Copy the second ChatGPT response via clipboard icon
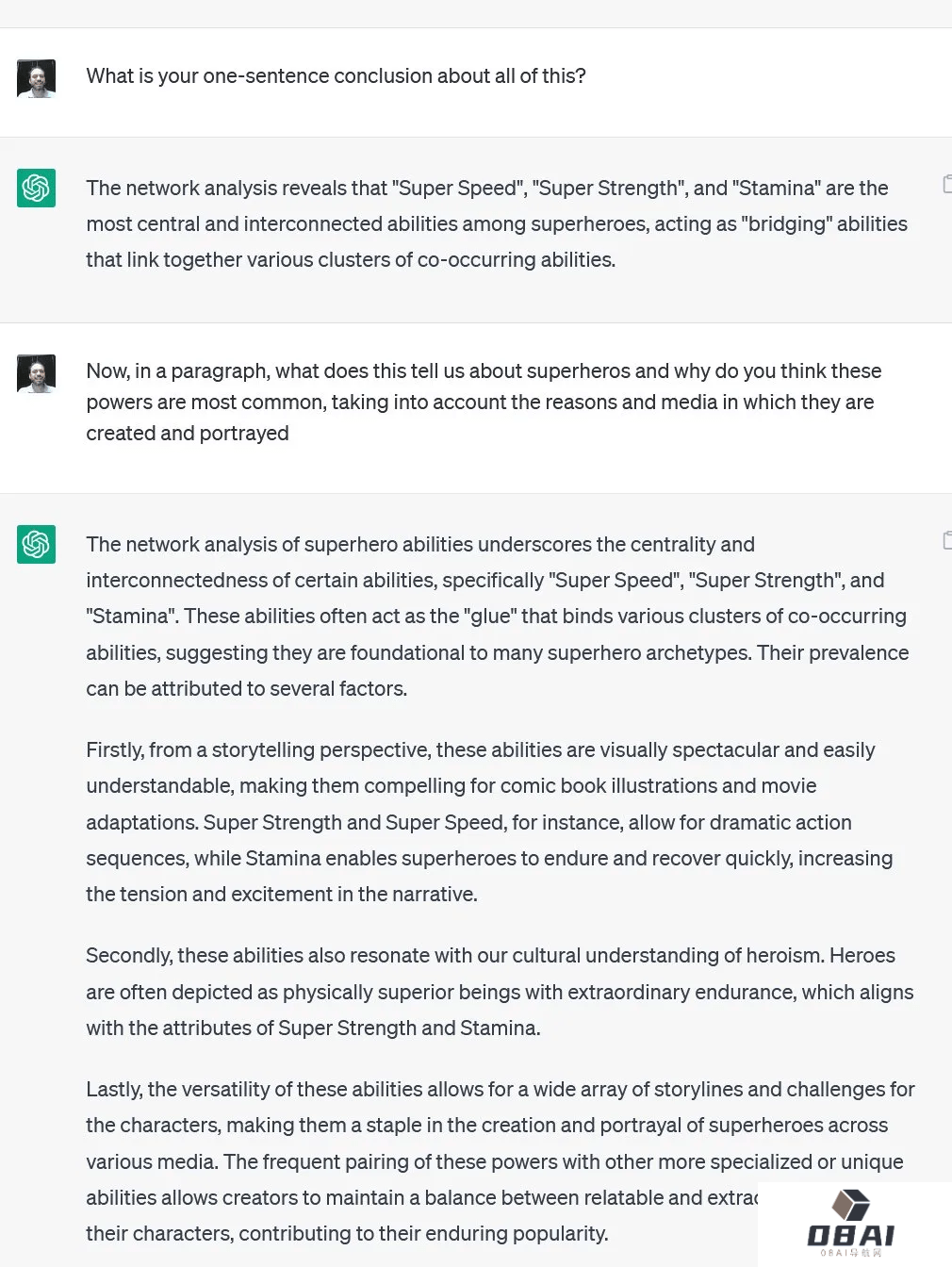The width and height of the screenshot is (952, 1267). tap(946, 540)
